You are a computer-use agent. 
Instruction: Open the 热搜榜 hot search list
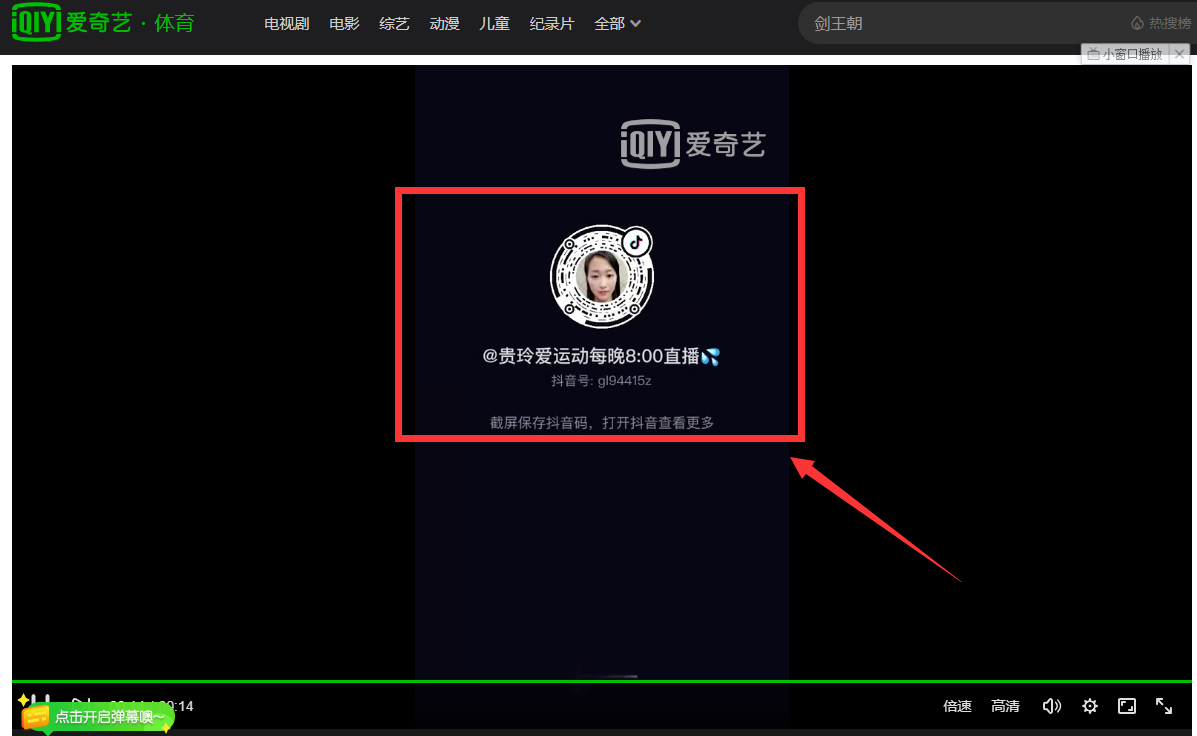1160,24
